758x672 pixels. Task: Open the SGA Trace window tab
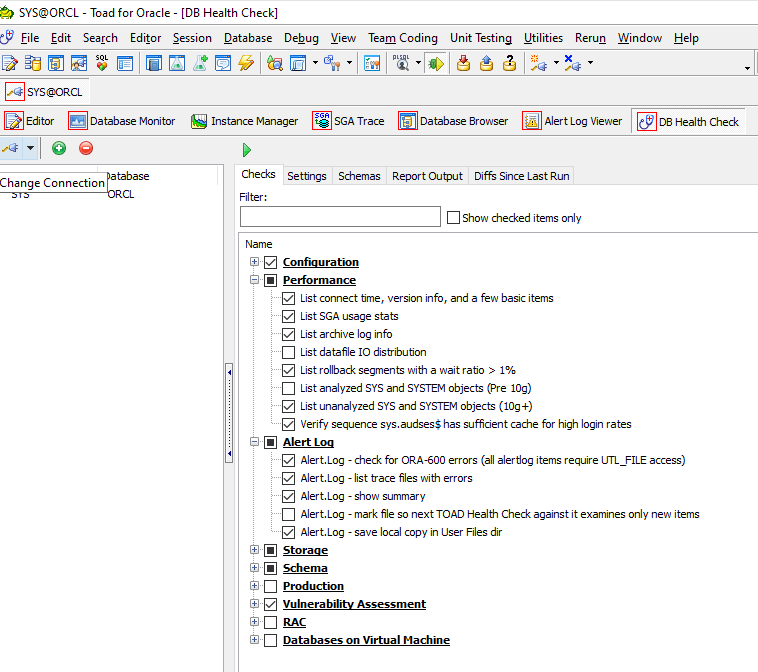tap(349, 121)
